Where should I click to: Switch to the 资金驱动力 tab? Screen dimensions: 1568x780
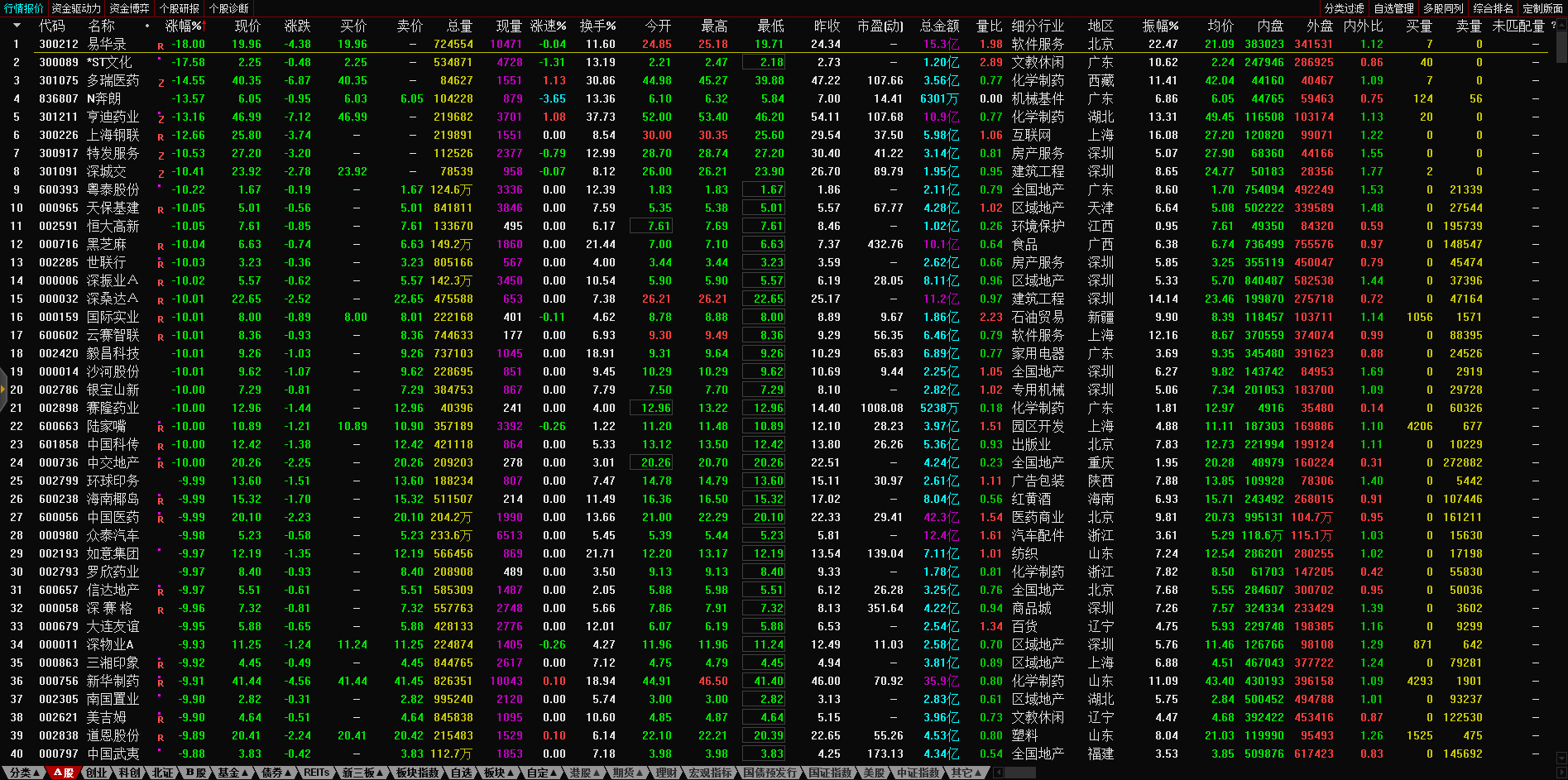point(76,8)
